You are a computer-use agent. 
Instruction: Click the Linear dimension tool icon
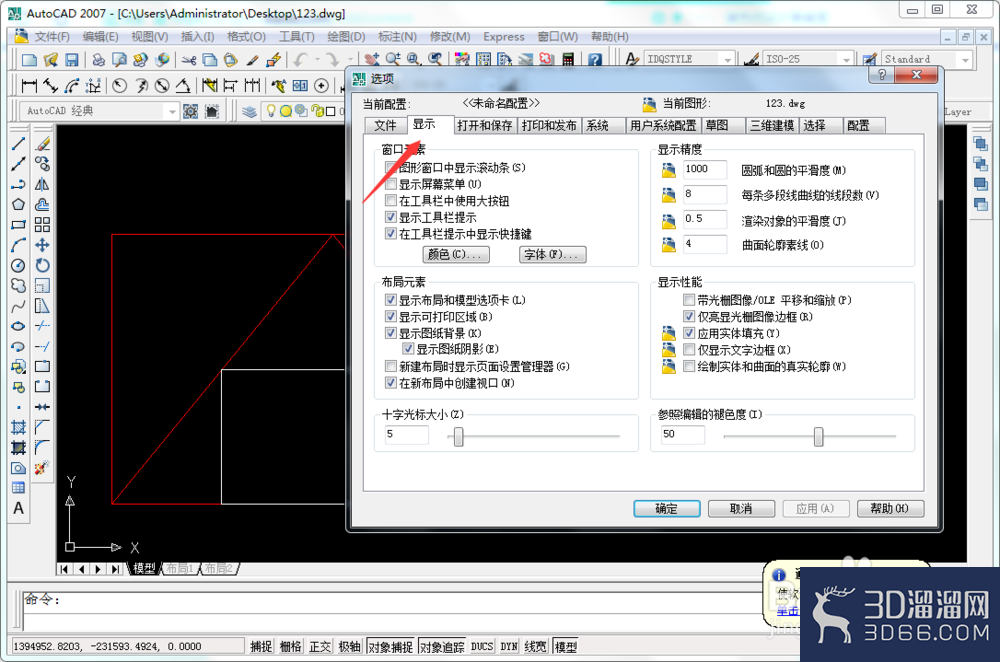(x=29, y=85)
